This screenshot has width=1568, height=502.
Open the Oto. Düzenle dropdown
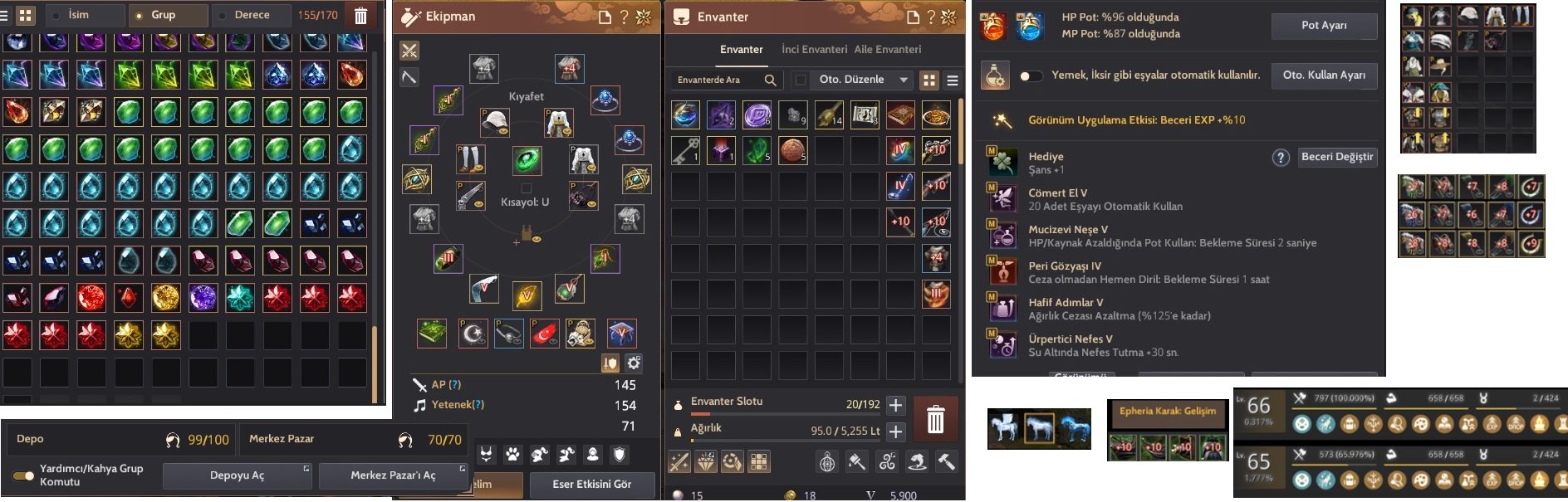click(904, 80)
